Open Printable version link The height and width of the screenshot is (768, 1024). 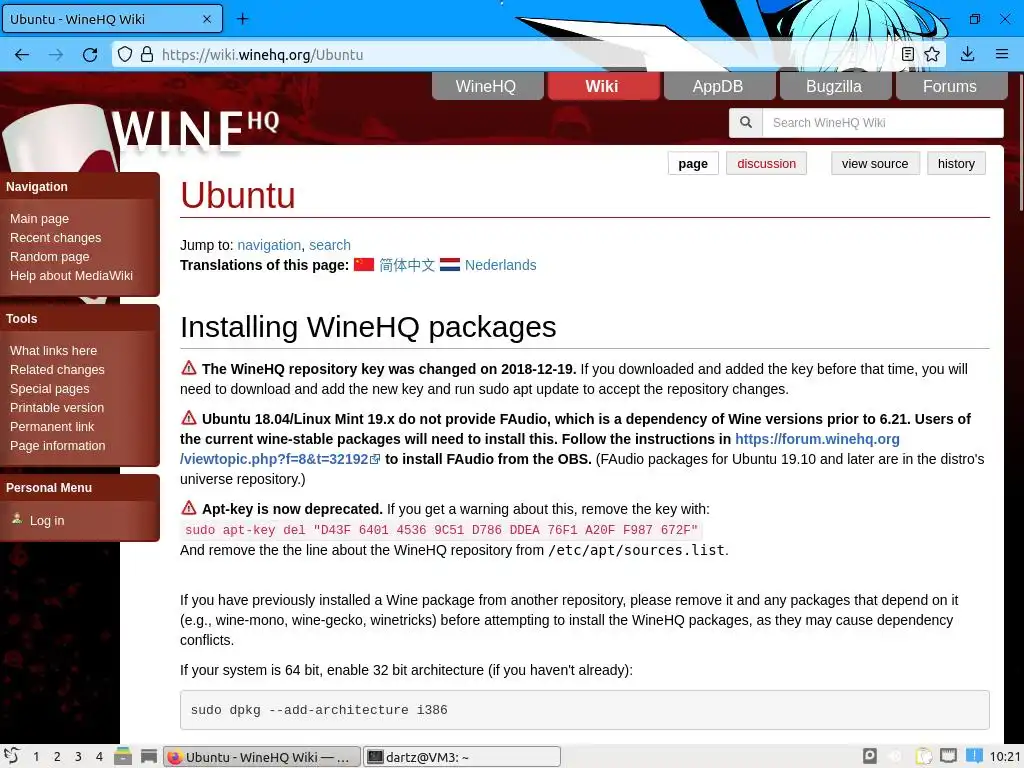(x=57, y=408)
